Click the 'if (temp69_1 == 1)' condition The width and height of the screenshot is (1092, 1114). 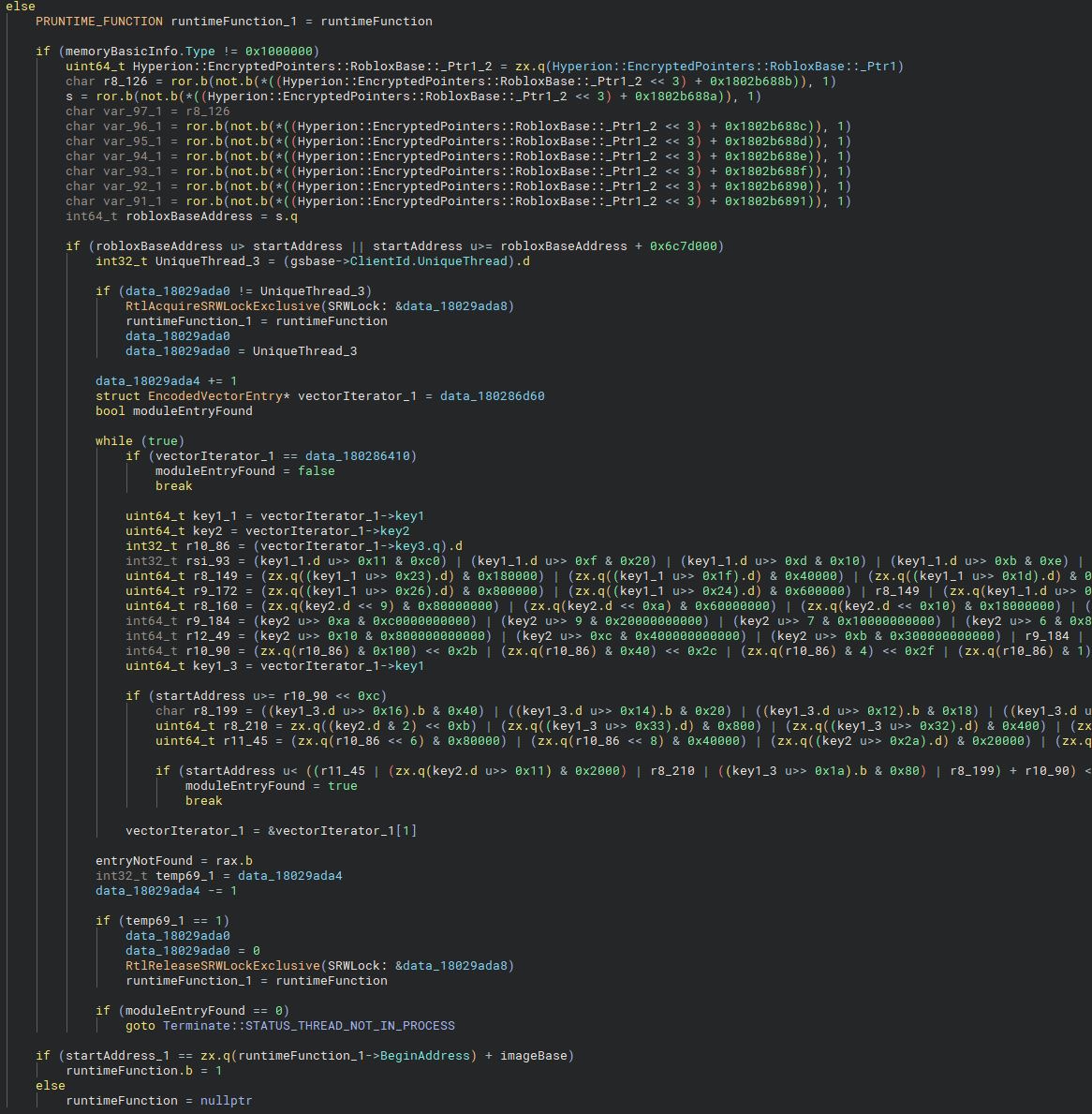(x=163, y=921)
